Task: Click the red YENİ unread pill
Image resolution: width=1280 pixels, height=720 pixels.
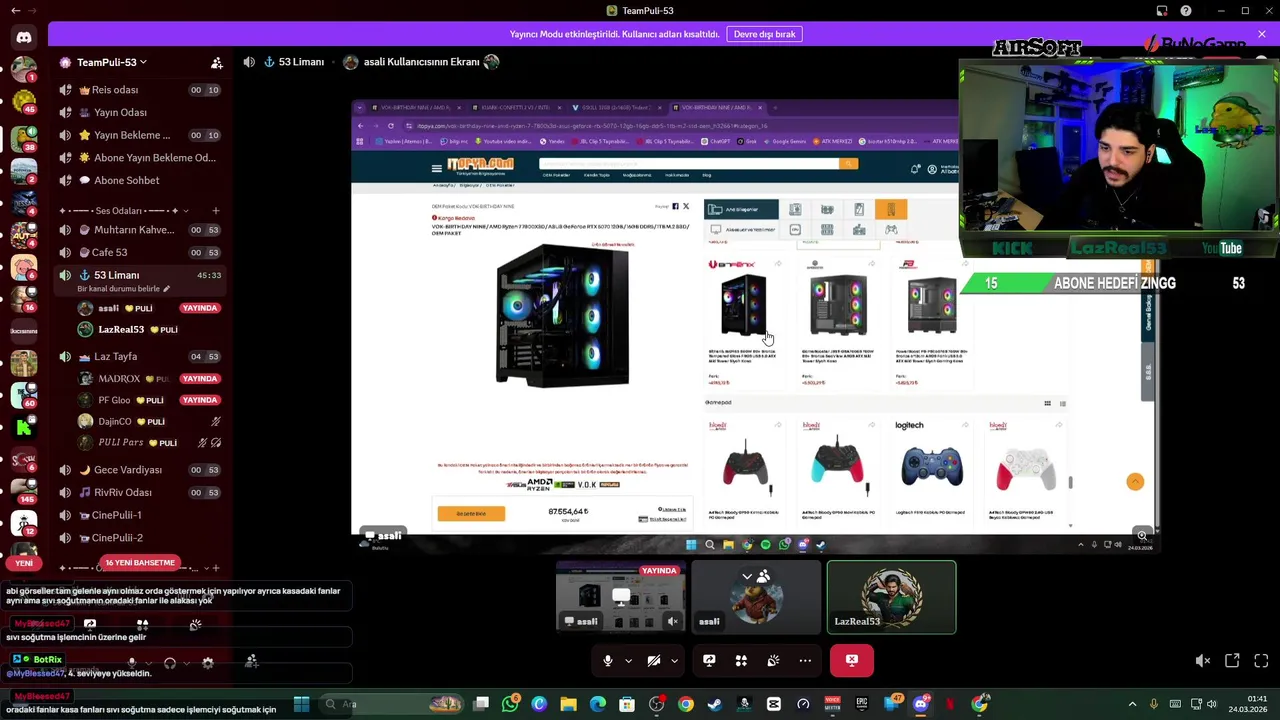Action: pos(24,563)
